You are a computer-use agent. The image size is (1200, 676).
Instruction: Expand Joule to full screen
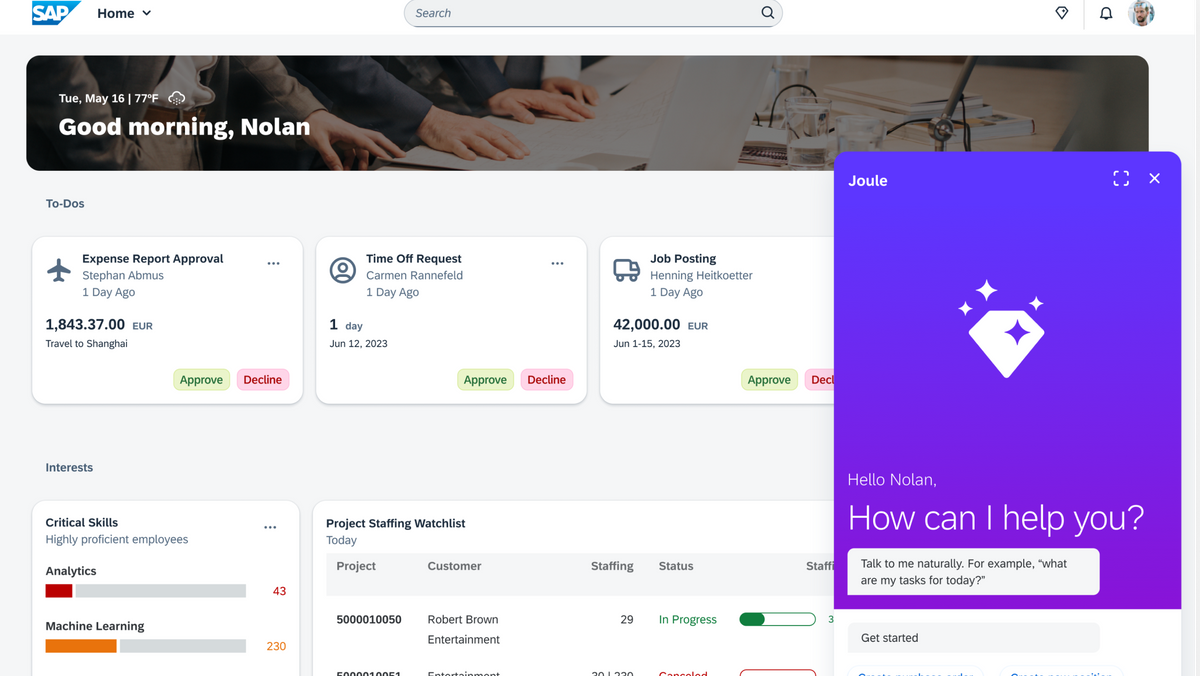[x=1121, y=178]
